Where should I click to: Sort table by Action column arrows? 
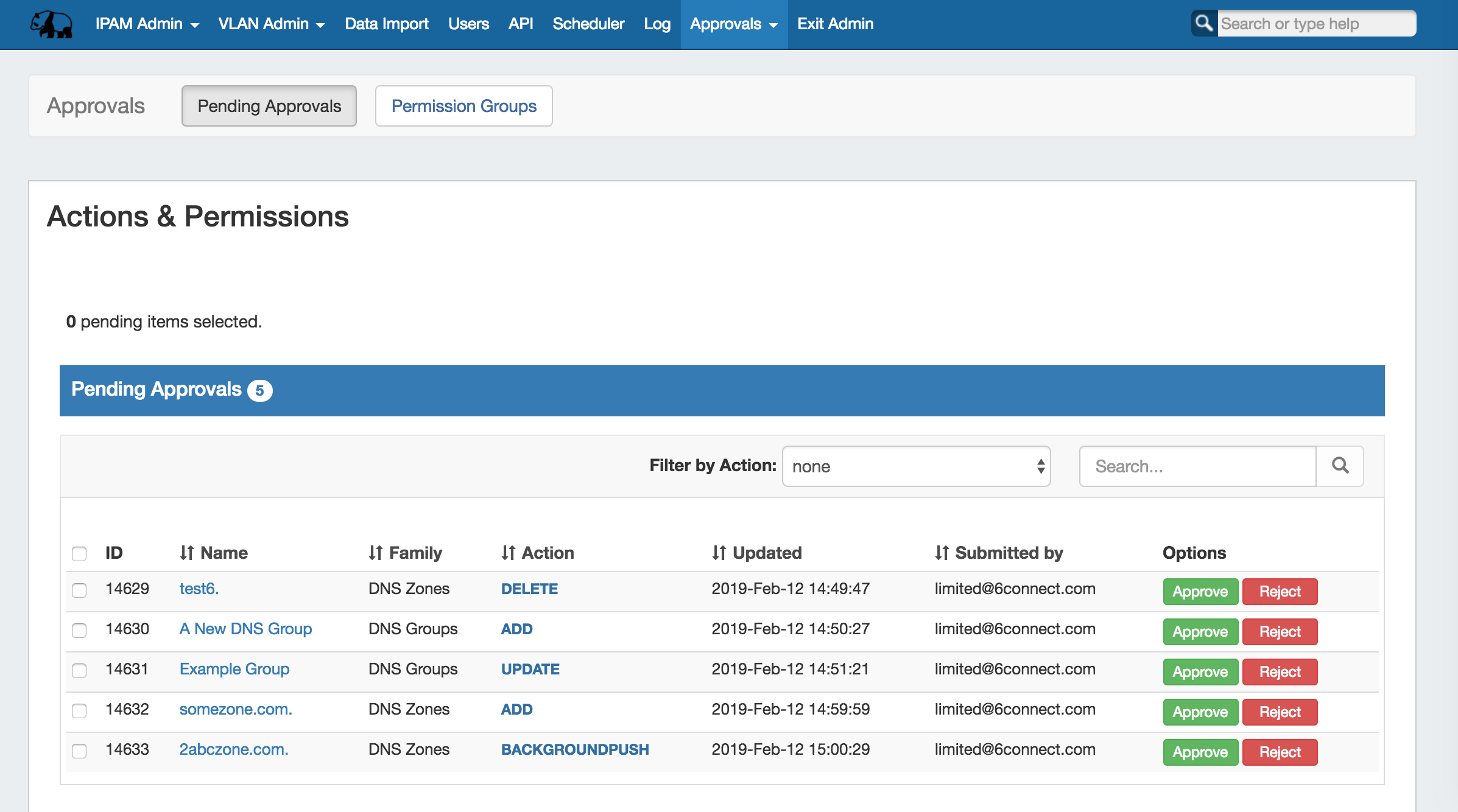click(x=508, y=553)
